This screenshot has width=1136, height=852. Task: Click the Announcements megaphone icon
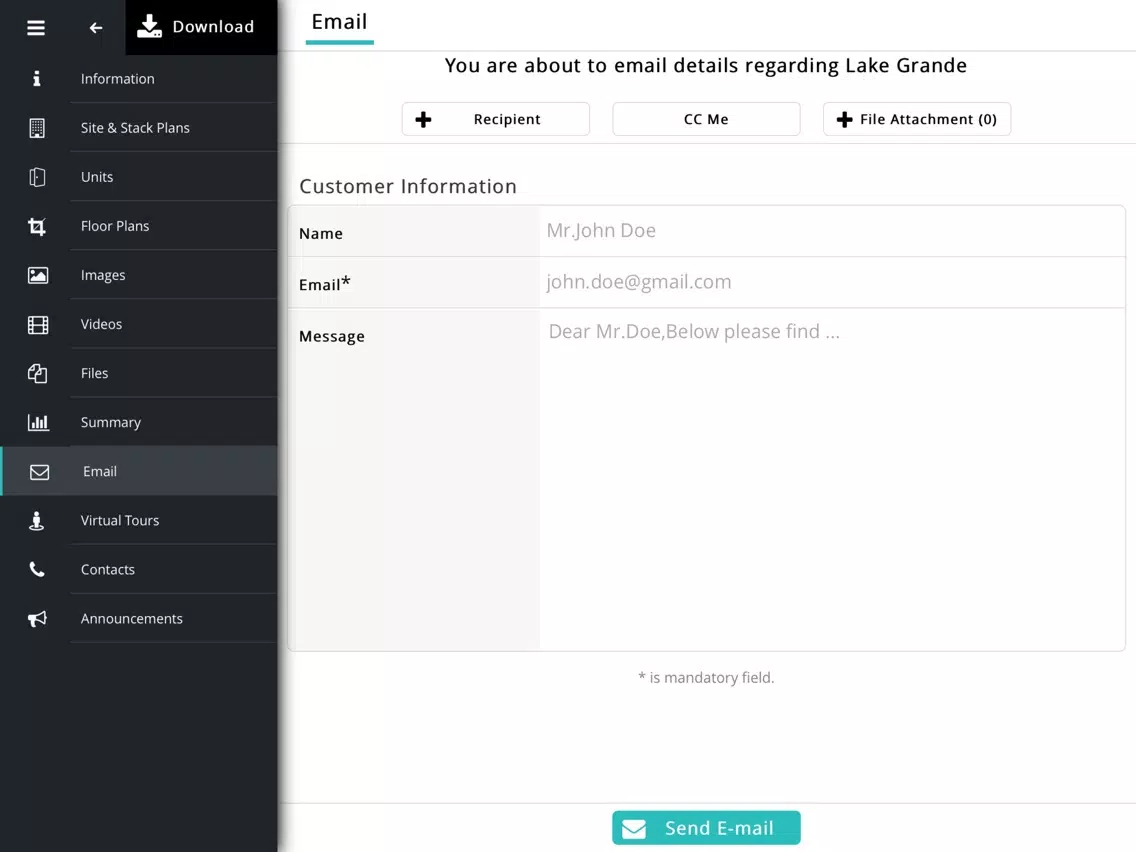click(37, 619)
